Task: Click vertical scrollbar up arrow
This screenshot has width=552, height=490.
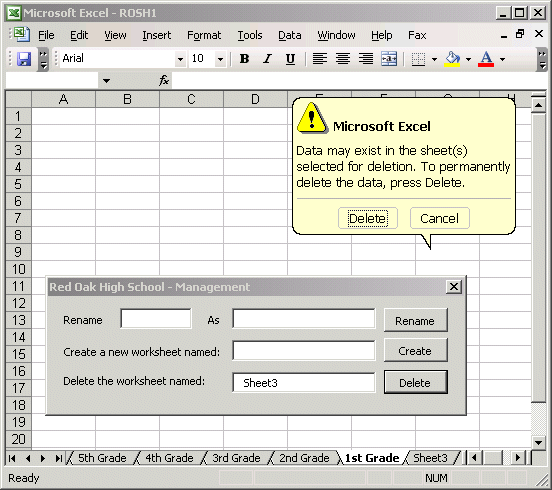Action: coord(539,105)
